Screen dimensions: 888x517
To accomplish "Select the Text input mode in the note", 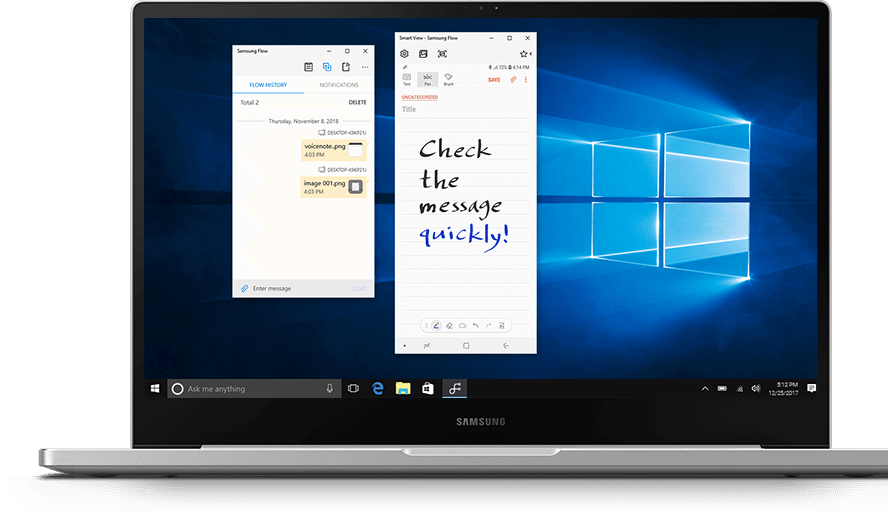I will point(407,79).
